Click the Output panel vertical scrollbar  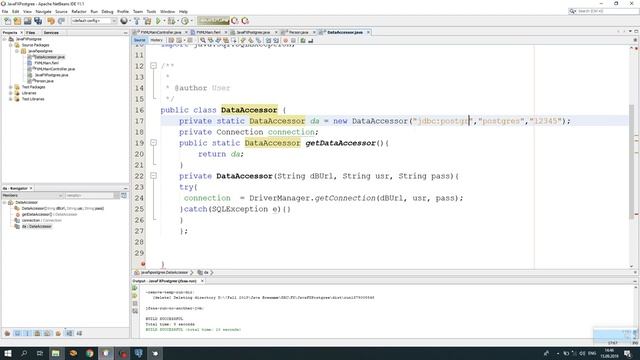635,310
